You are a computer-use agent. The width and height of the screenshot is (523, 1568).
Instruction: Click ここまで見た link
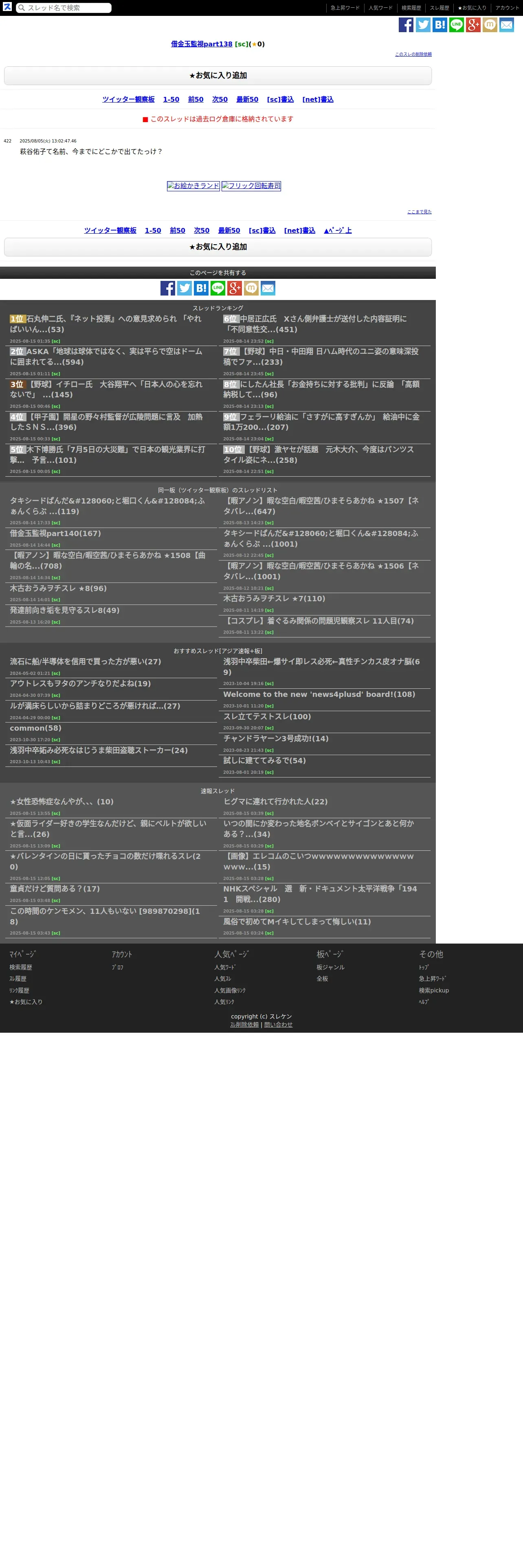pyautogui.click(x=420, y=212)
